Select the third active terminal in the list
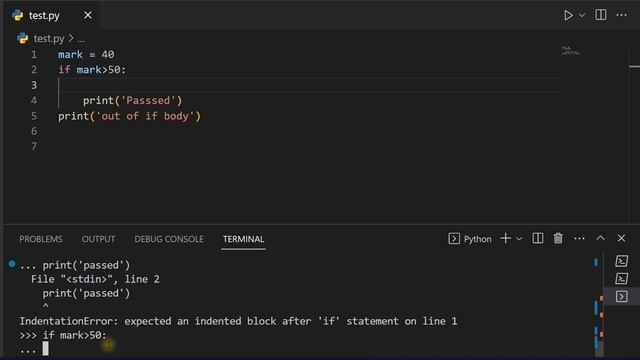This screenshot has height=360, width=640. pyautogui.click(x=621, y=296)
